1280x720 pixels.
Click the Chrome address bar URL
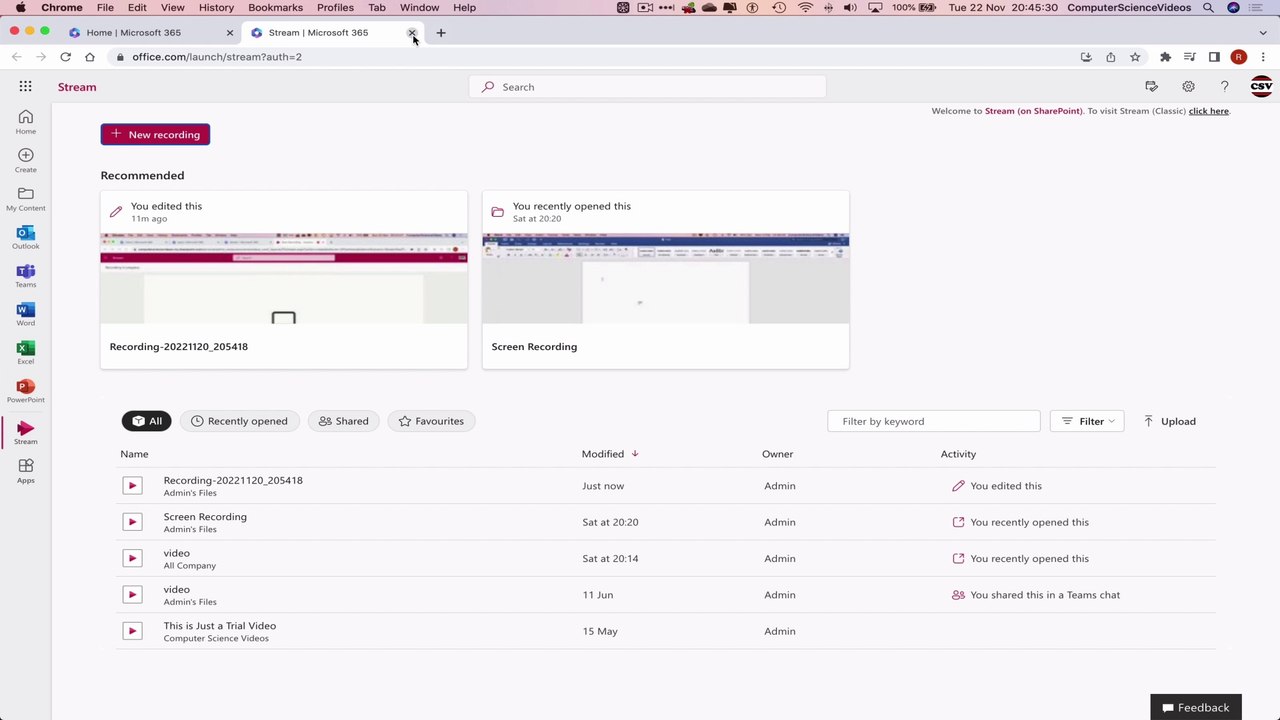coord(217,57)
